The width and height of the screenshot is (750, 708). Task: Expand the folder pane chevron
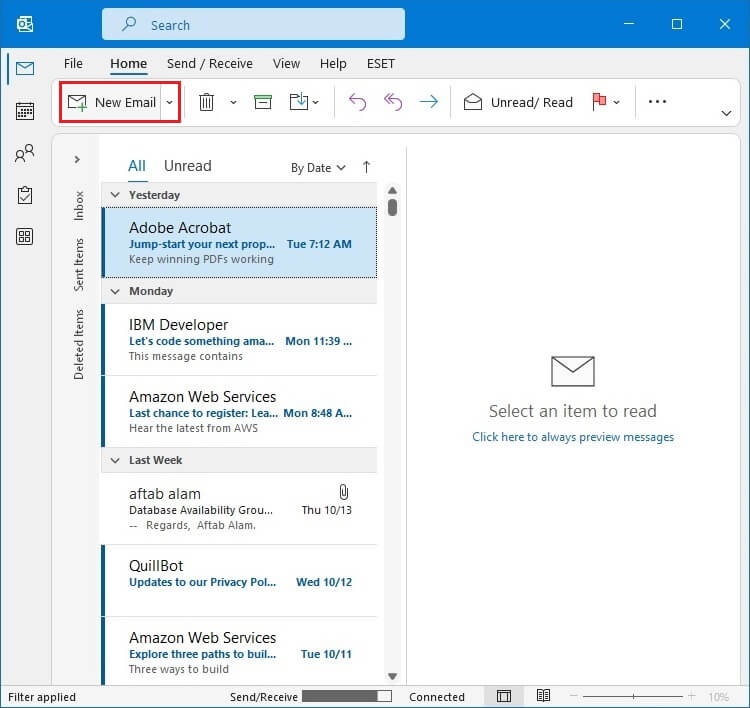[x=77, y=159]
